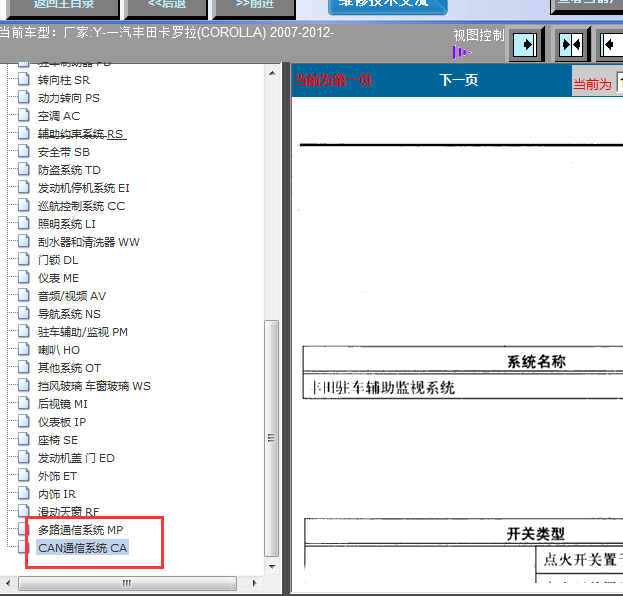Click the document icon beside 外饰 ET

(24, 475)
